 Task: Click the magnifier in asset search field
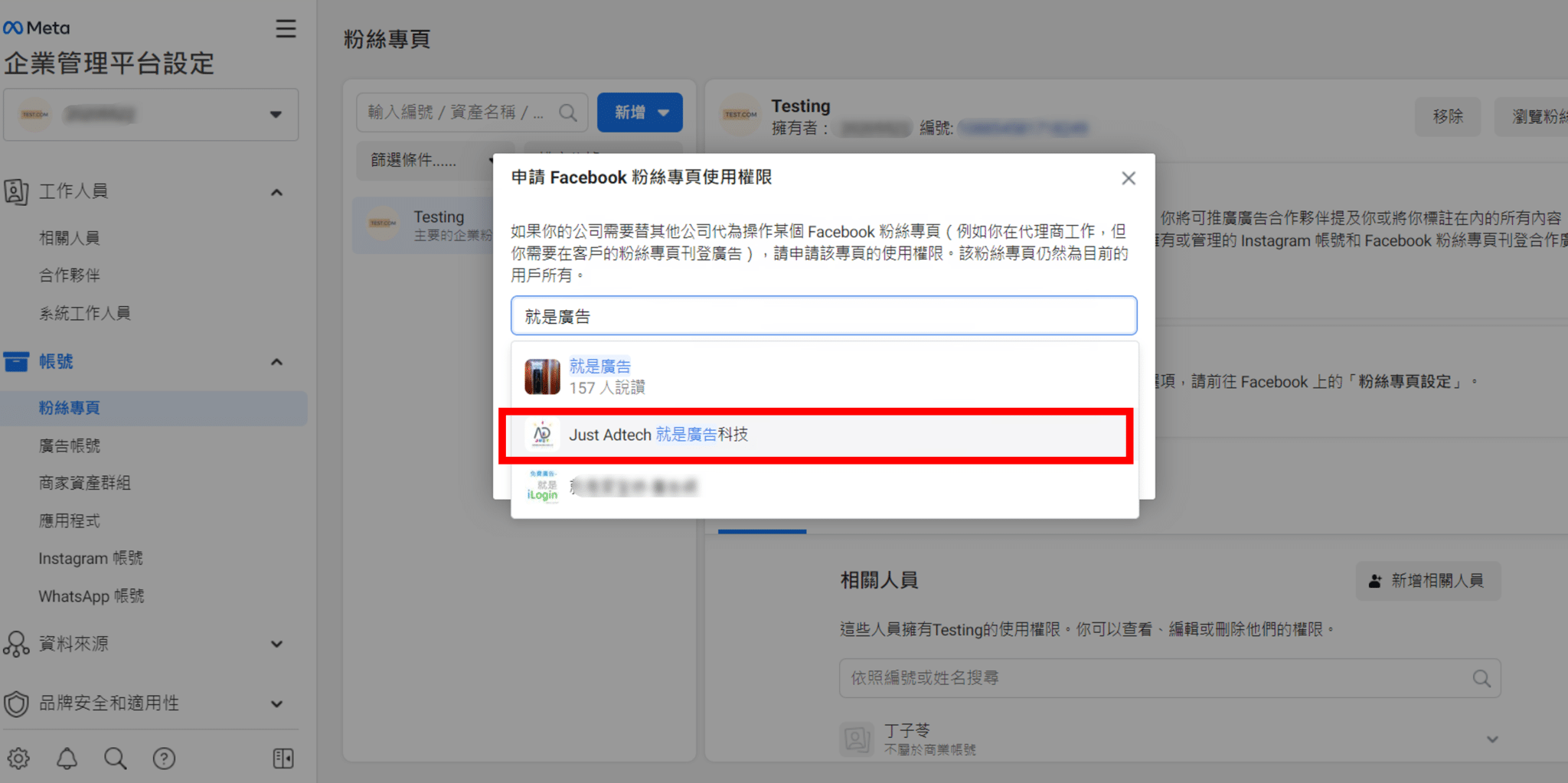coord(568,113)
